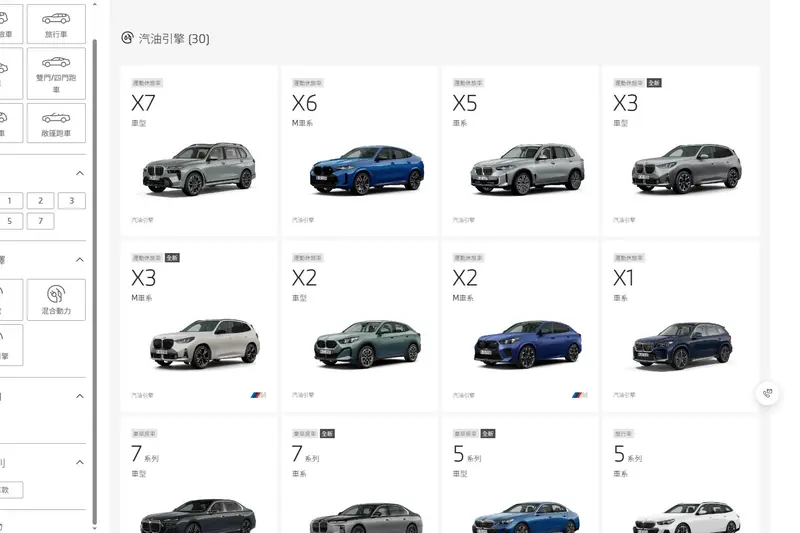Viewport: 800px width, 533px height.
Task: Open the all-new X3 車型 card title
Action: click(x=626, y=104)
